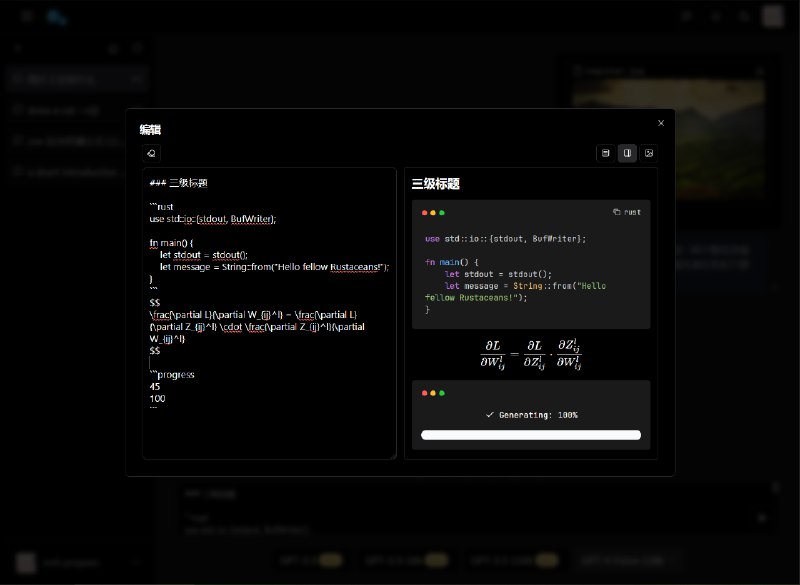Switch to preview-only view icon
Image resolution: width=800 pixels, height=585 pixels.
pyautogui.click(x=650, y=152)
